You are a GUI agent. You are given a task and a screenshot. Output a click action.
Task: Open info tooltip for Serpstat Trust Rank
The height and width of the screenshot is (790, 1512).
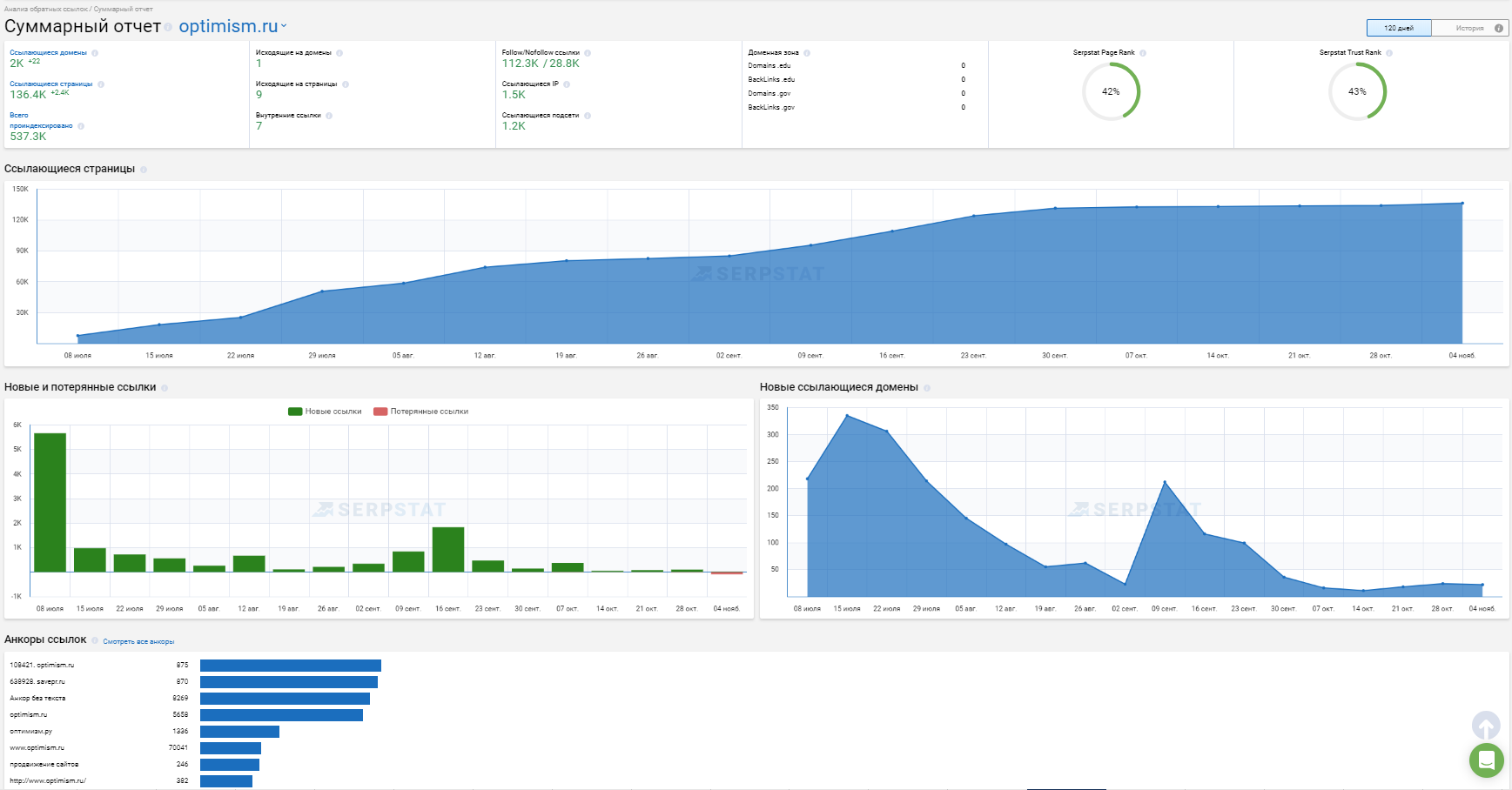pos(1389,53)
